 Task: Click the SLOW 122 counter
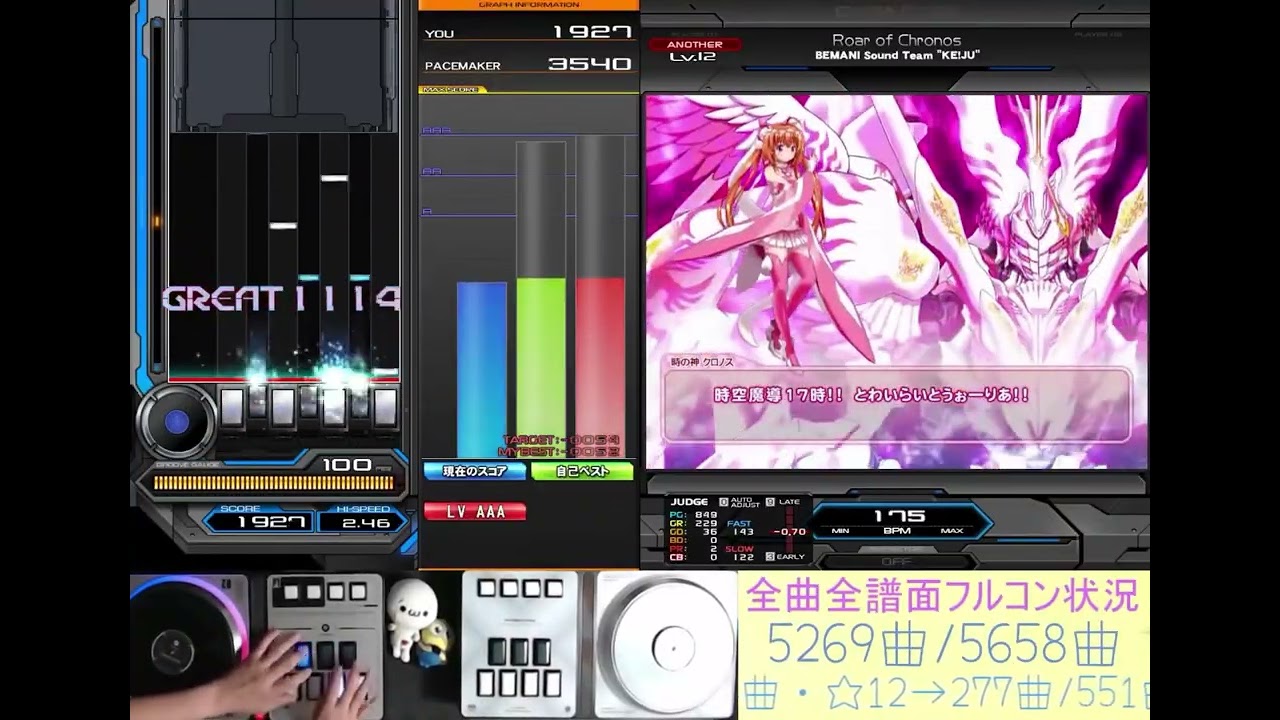[741, 553]
